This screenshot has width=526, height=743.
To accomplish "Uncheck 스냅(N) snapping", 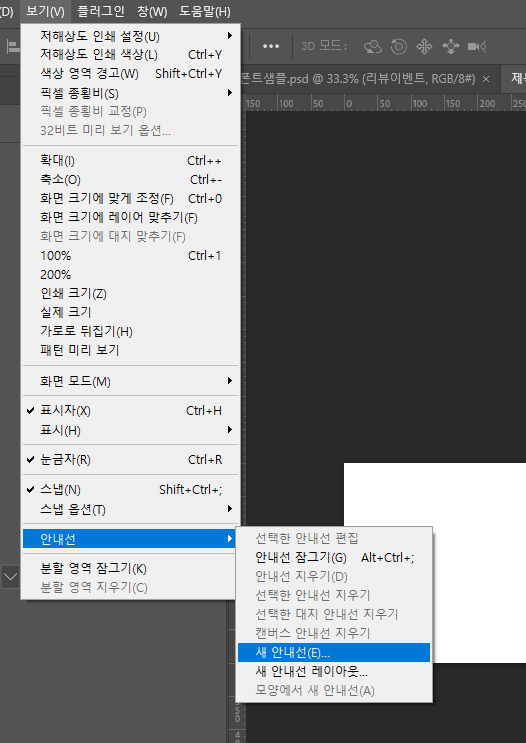I will [x=131, y=489].
